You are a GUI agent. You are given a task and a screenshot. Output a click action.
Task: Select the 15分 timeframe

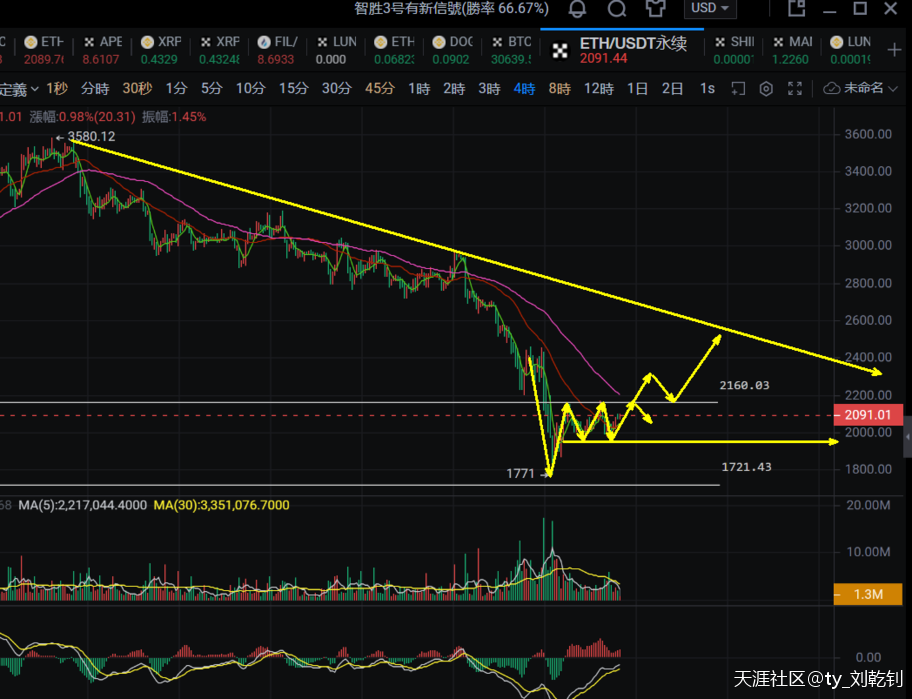pyautogui.click(x=293, y=88)
